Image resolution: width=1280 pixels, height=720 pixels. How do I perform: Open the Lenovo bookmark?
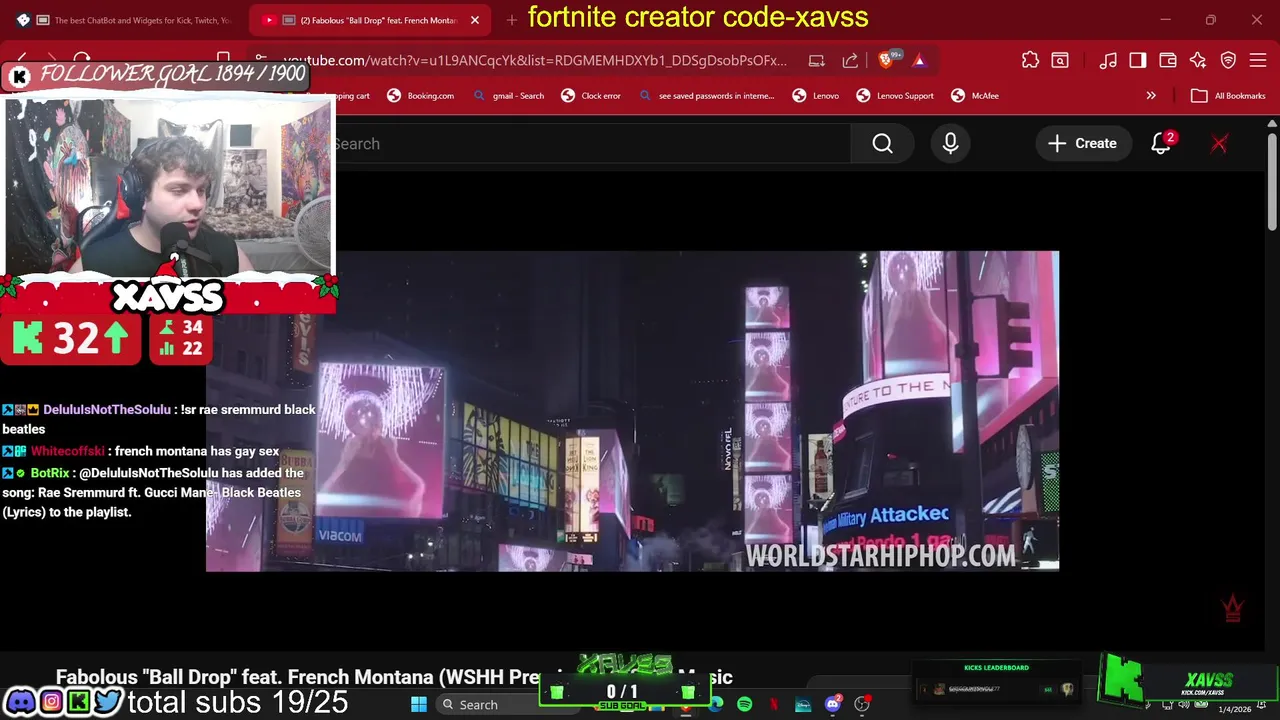coord(815,96)
